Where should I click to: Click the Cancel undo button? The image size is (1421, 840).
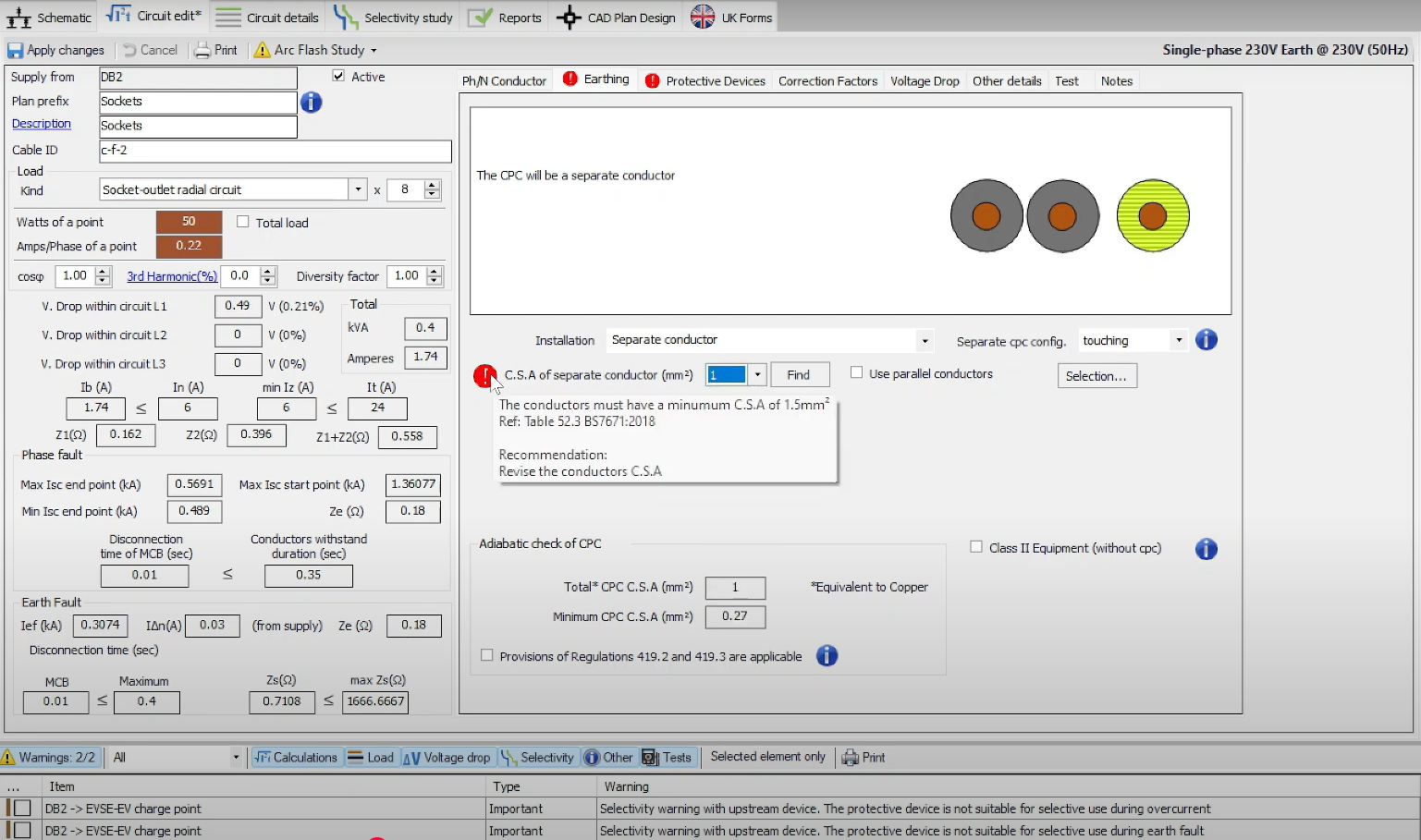click(x=150, y=50)
